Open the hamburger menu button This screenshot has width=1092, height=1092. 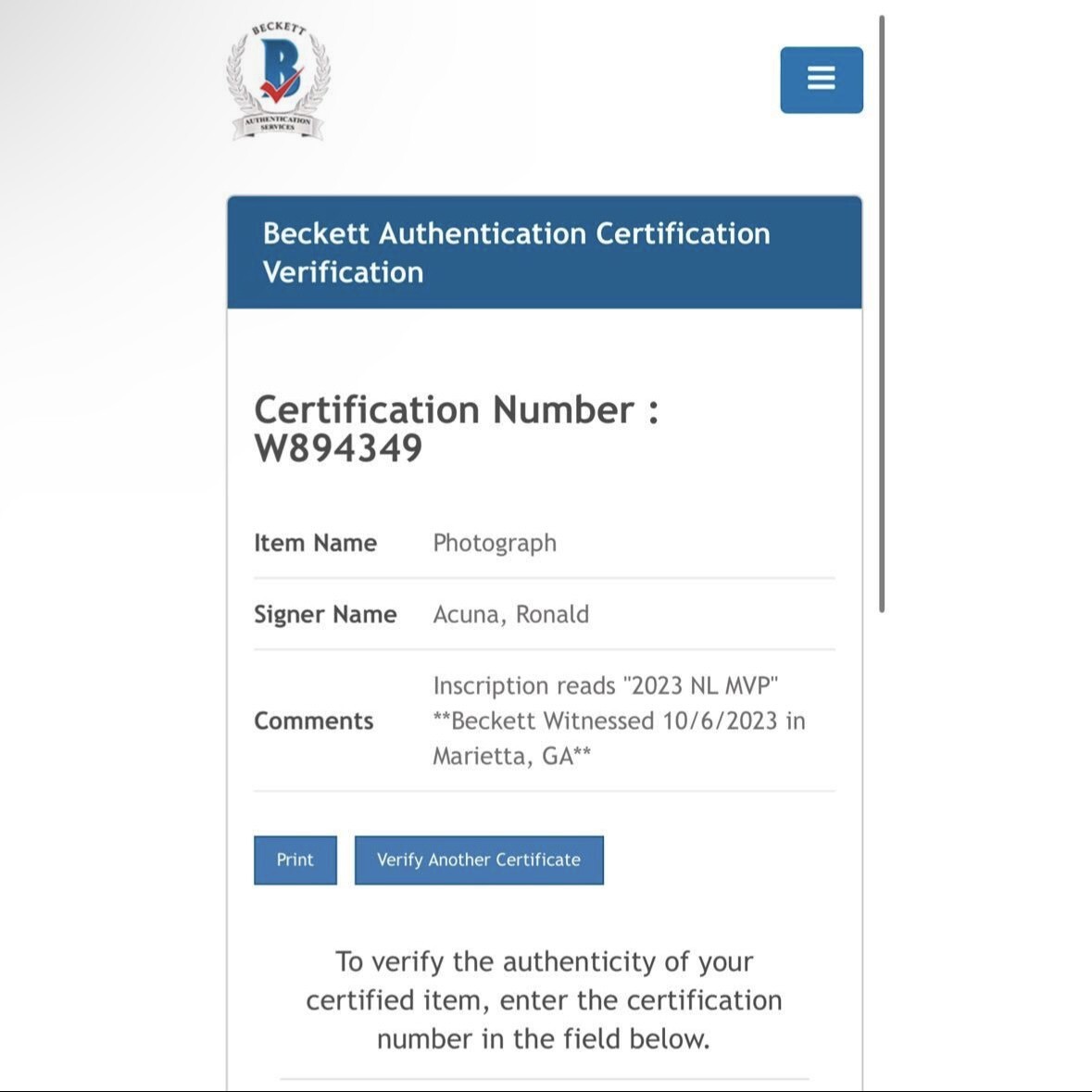(822, 80)
